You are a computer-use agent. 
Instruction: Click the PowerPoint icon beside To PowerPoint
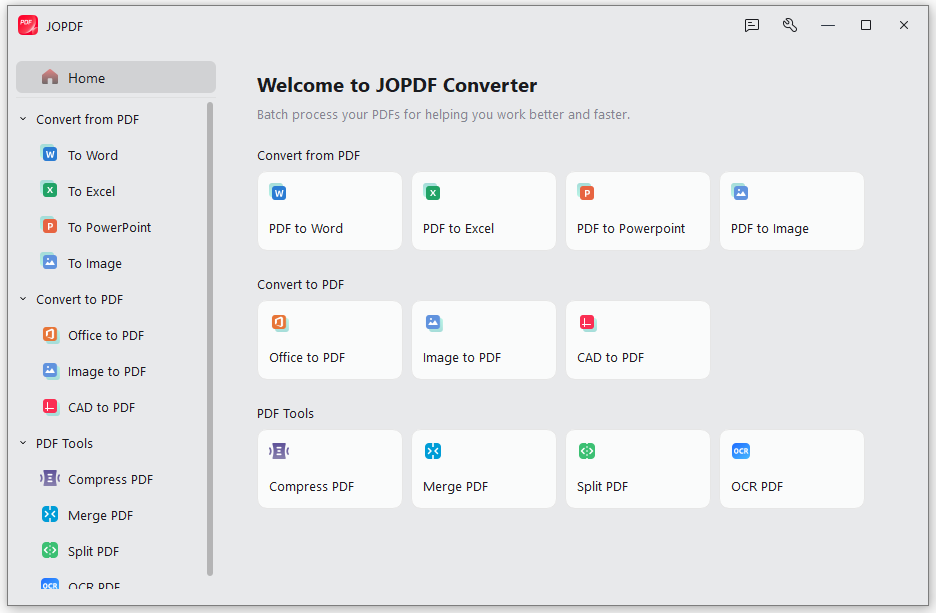click(x=50, y=226)
